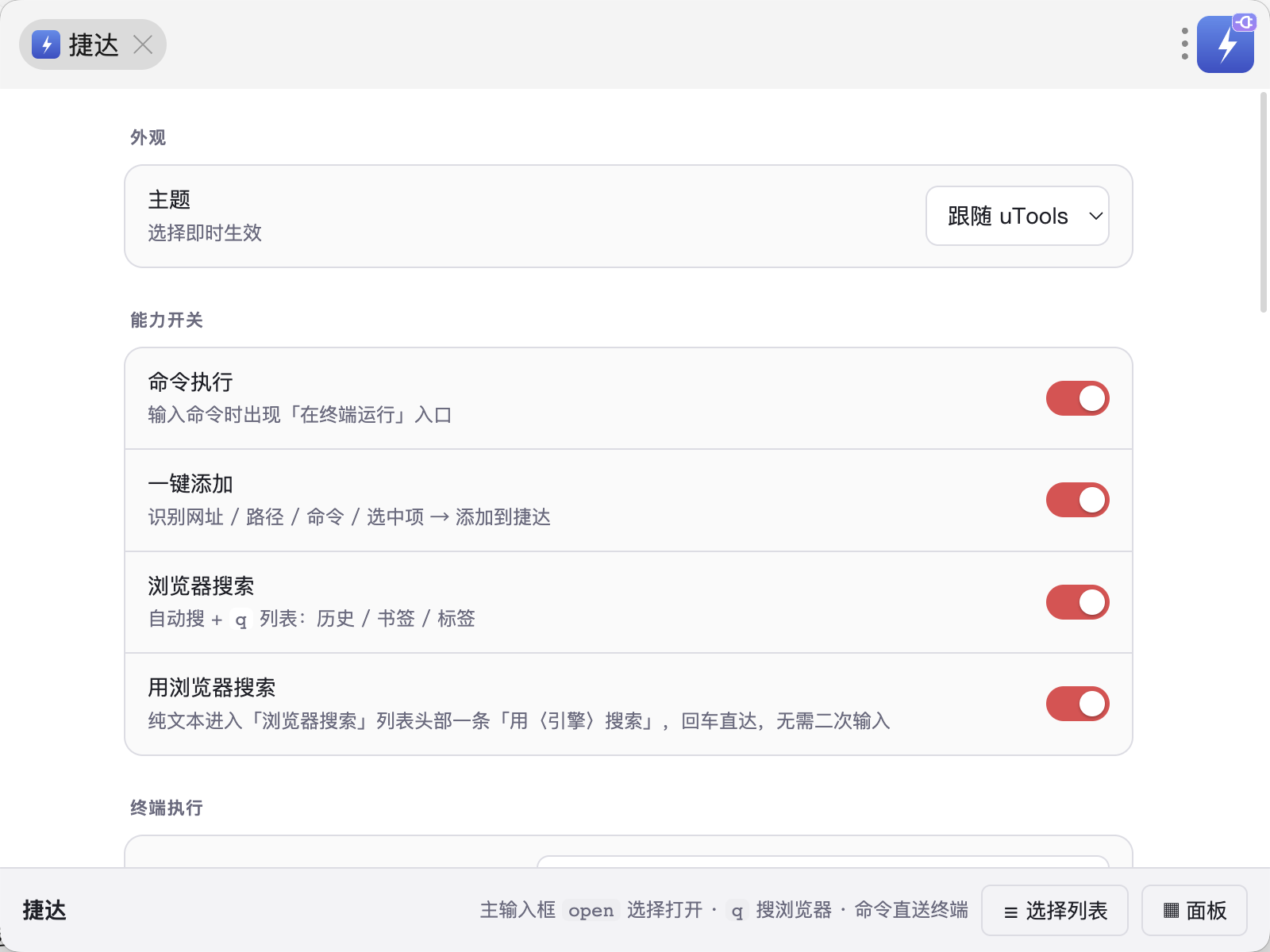Disable the 一键添加 switch
Image resolution: width=1270 pixels, height=952 pixels.
(x=1077, y=500)
